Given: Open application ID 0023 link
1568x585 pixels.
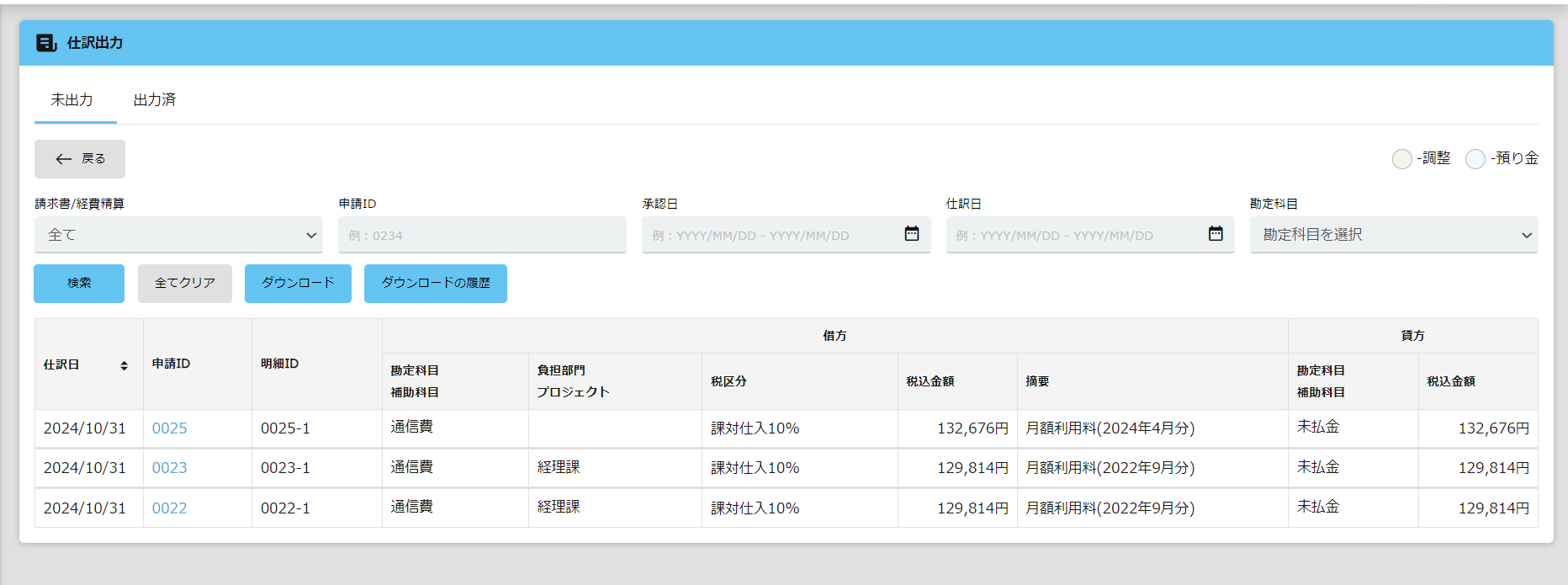Looking at the screenshot, I should pos(169,468).
